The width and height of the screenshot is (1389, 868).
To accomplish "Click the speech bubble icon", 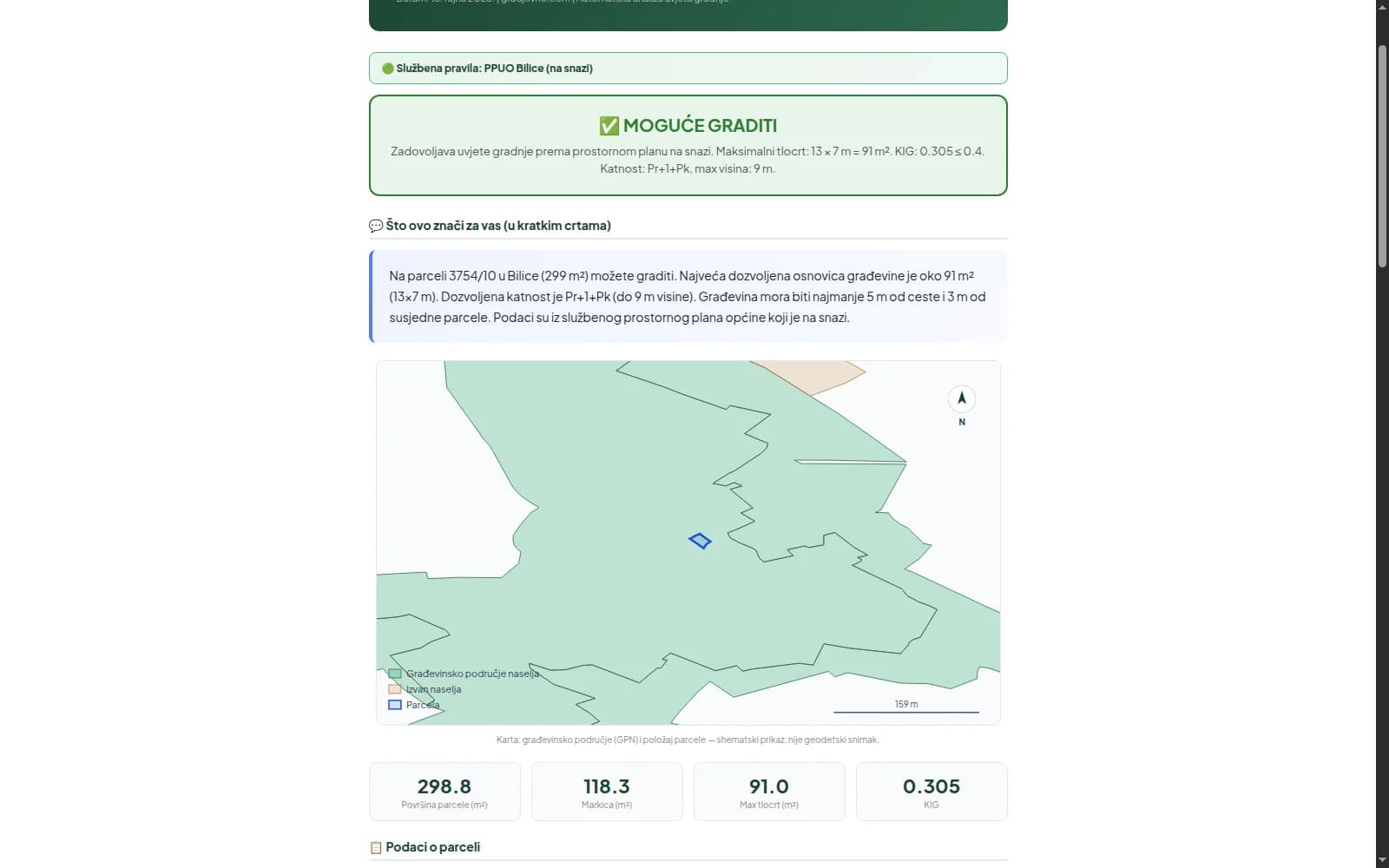I will 376,226.
